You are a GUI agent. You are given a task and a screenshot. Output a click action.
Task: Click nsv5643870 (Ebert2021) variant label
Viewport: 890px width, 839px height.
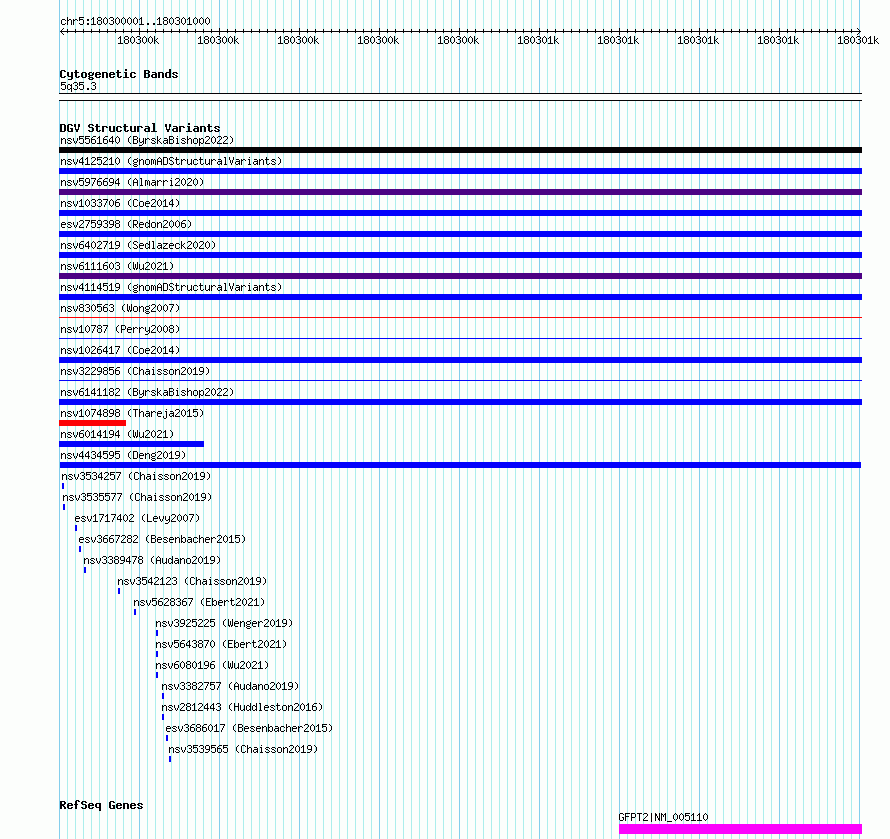coord(221,644)
